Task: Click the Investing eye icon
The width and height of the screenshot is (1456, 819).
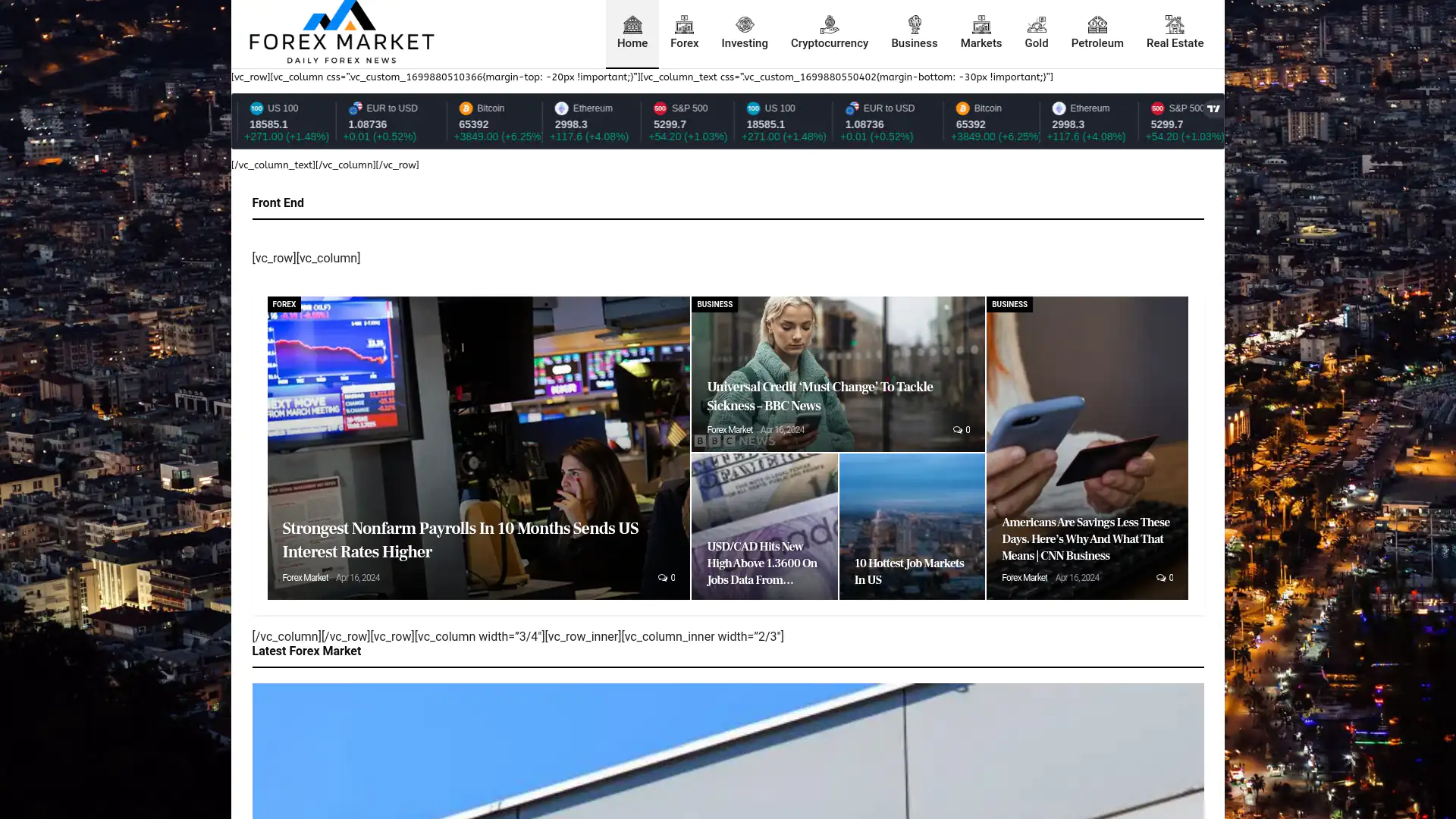Action: [x=745, y=25]
